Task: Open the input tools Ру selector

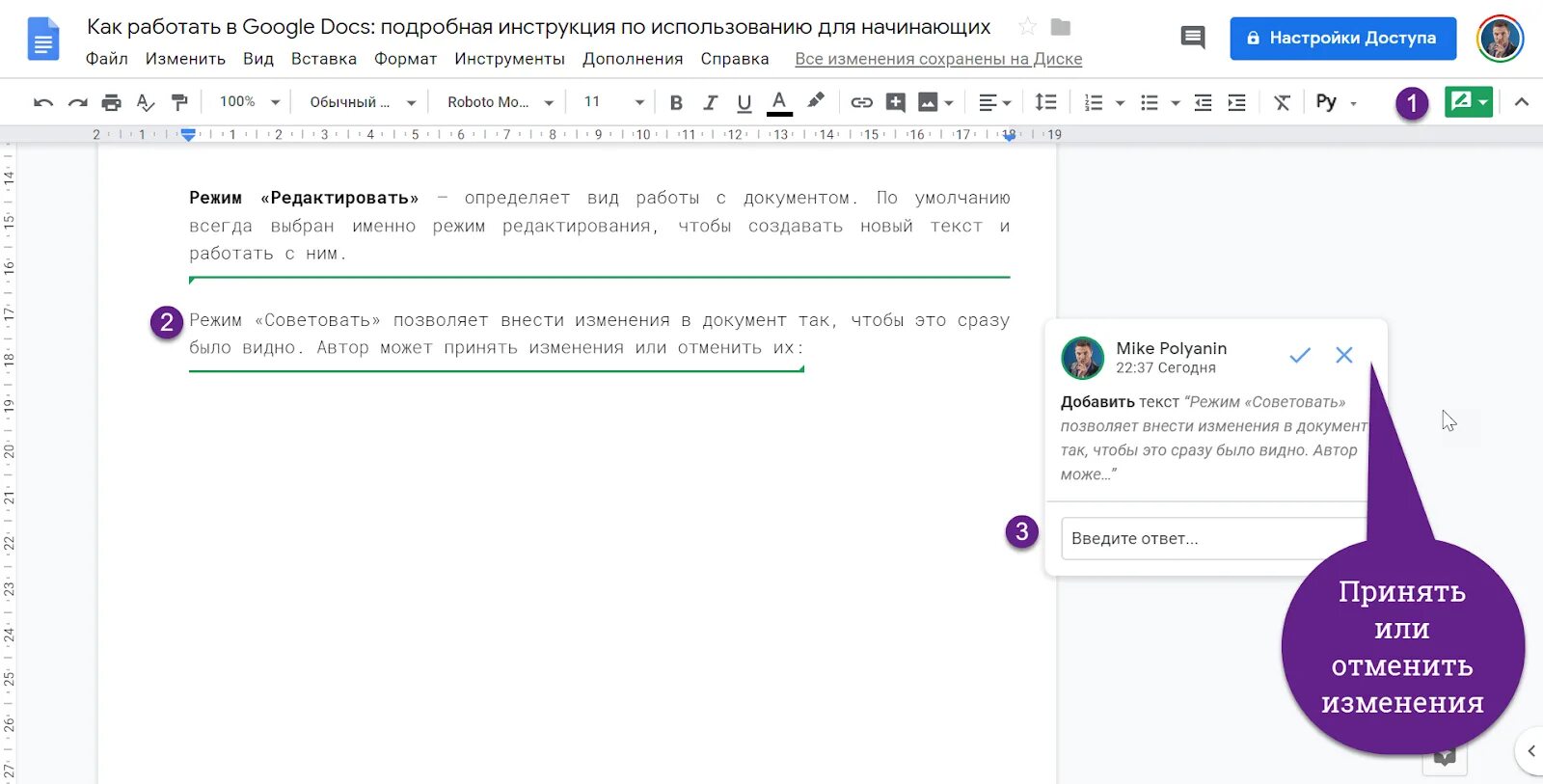Action: pos(1337,102)
